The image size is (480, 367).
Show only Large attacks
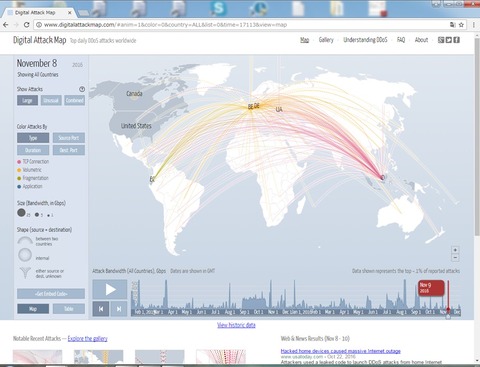[x=27, y=100]
